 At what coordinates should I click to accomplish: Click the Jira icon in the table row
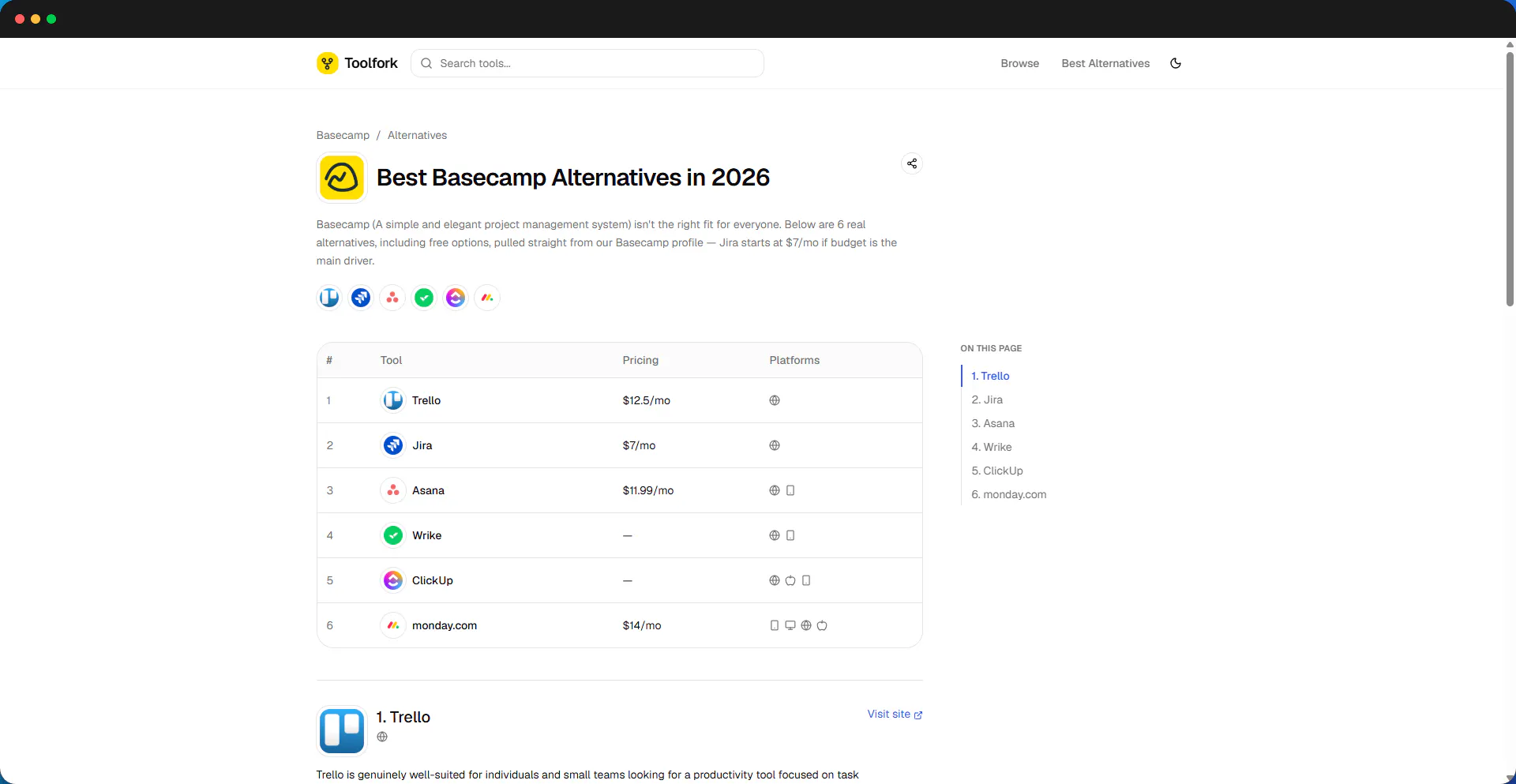coord(393,445)
